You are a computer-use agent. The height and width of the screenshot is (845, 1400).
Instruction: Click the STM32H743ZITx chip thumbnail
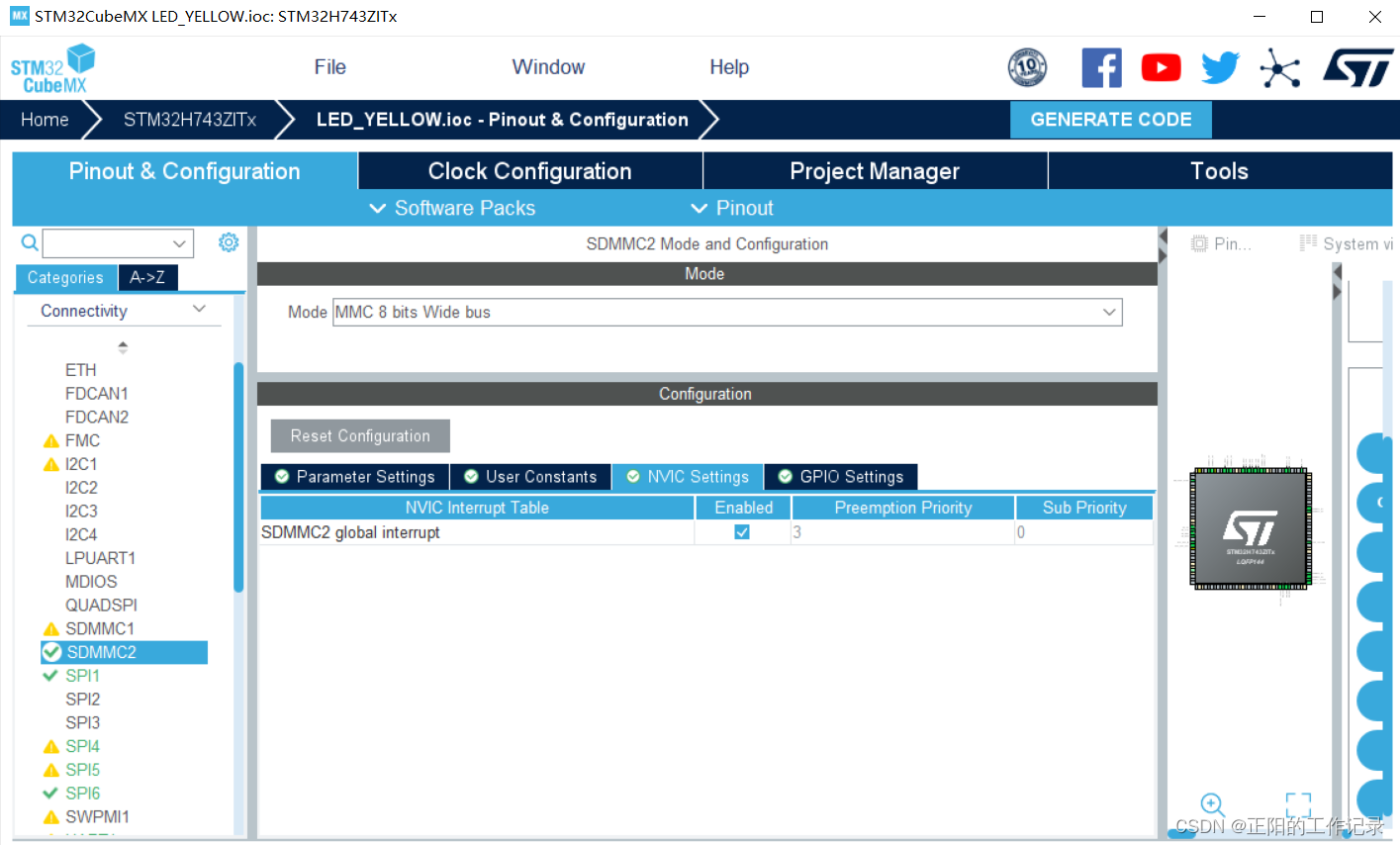tap(1250, 529)
